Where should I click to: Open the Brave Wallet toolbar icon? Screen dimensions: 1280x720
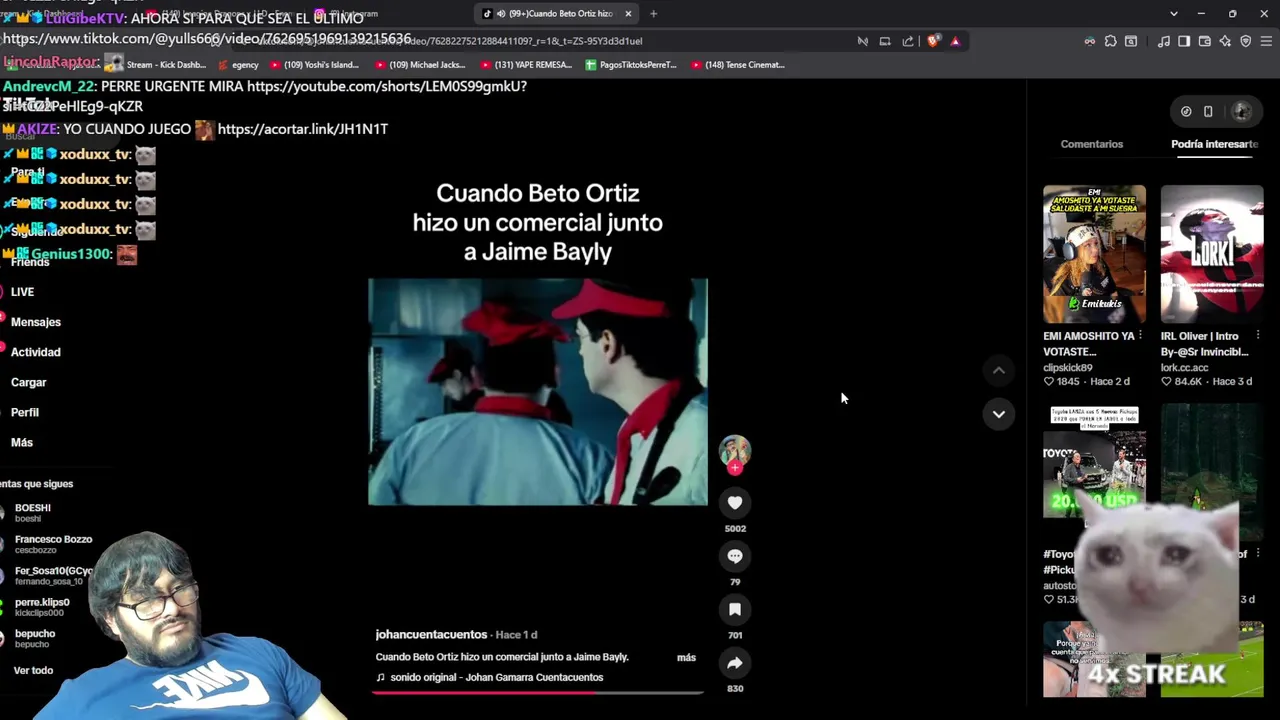(1205, 41)
